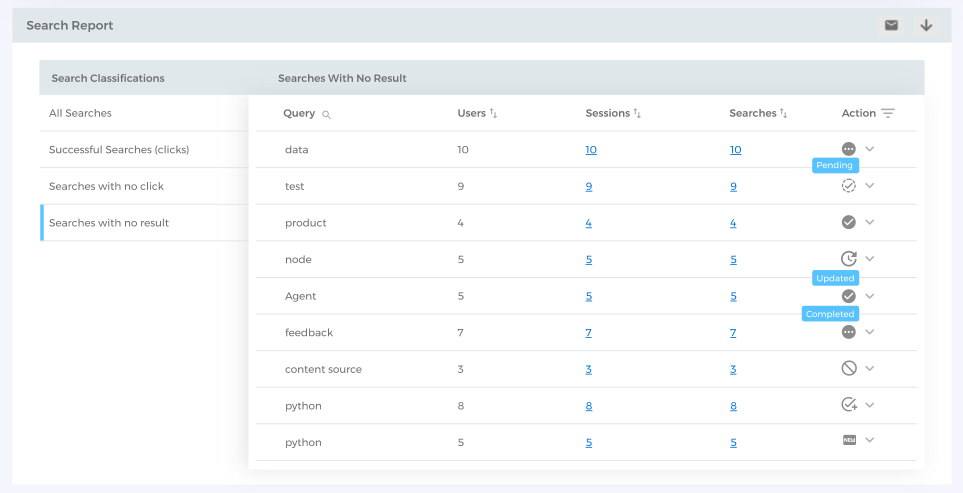Screen dimensions: 963x493
Task: Click the blocked icon for 'content source'
Action: (x=849, y=368)
